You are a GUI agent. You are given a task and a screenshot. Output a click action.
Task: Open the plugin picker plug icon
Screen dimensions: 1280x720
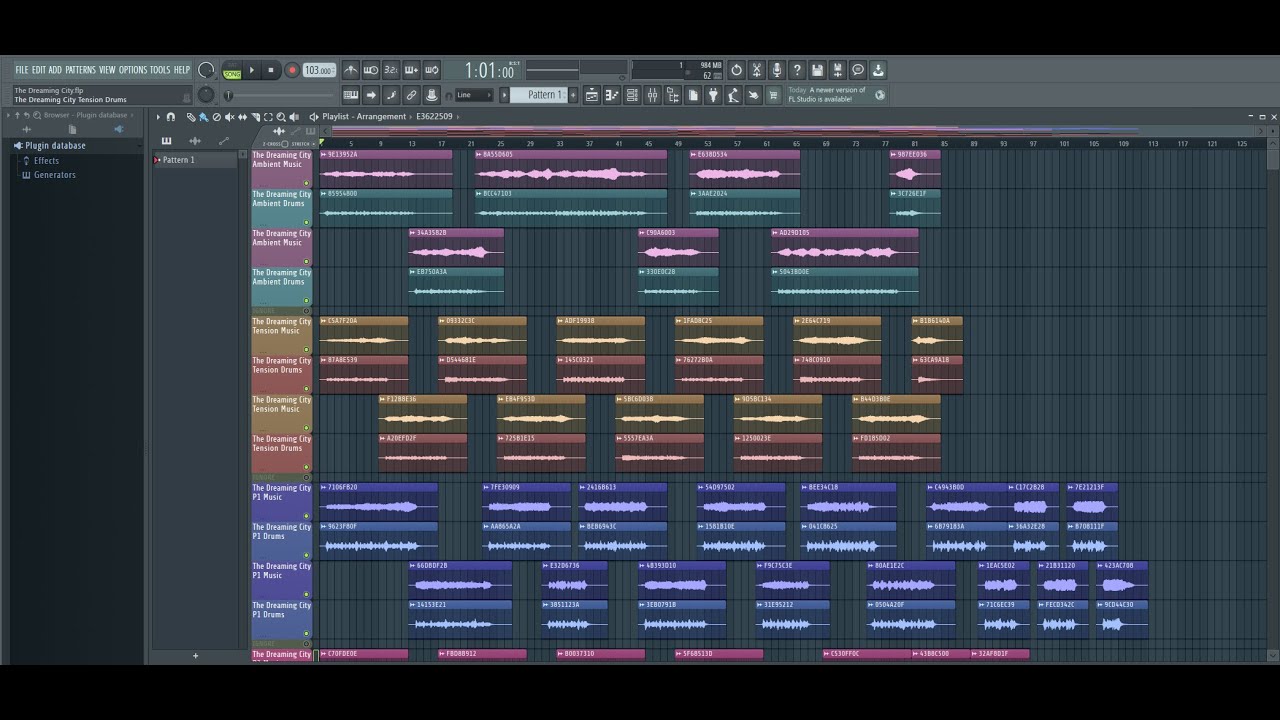(713, 95)
